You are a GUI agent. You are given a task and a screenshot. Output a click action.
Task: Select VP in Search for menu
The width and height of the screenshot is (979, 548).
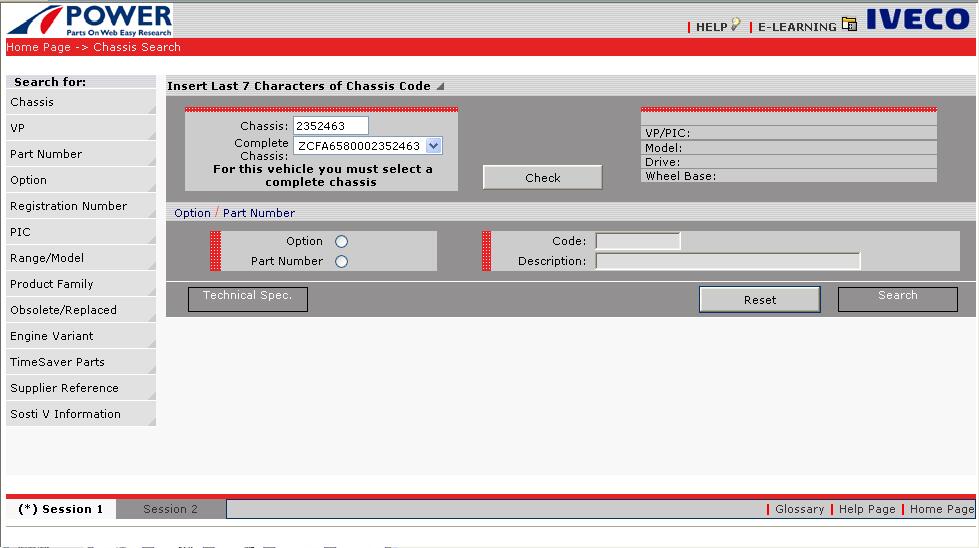(x=81, y=128)
